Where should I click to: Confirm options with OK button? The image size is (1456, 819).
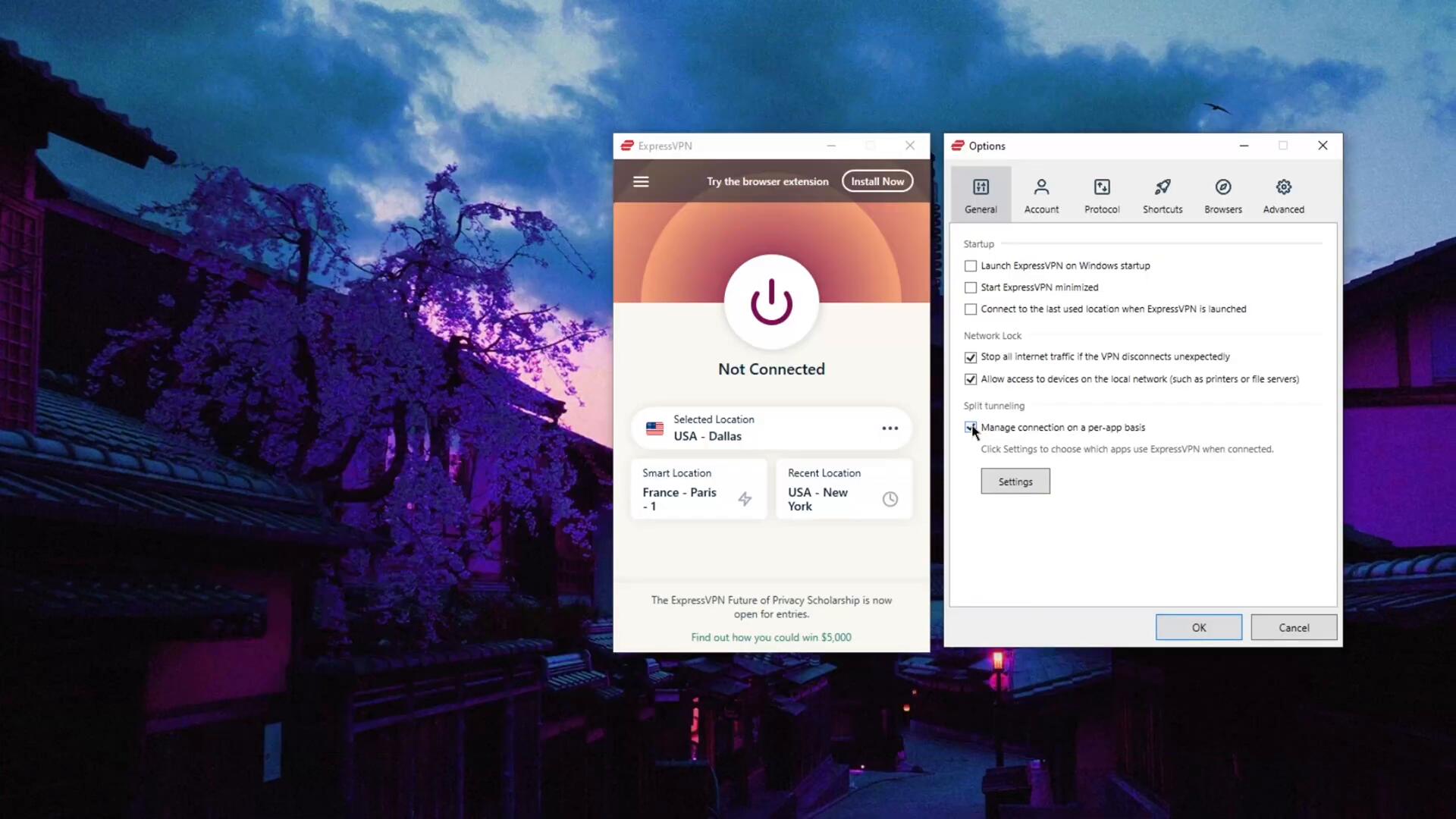(1198, 627)
